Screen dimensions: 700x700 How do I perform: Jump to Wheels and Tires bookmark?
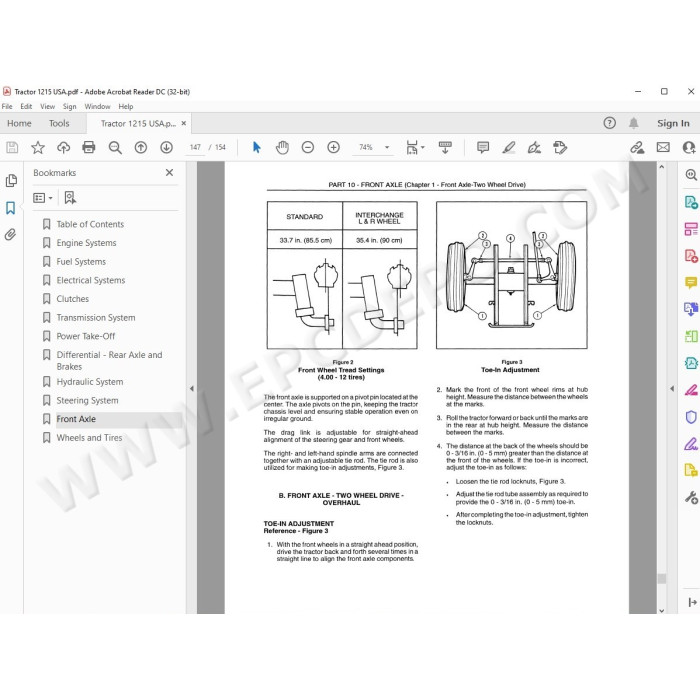tap(89, 438)
